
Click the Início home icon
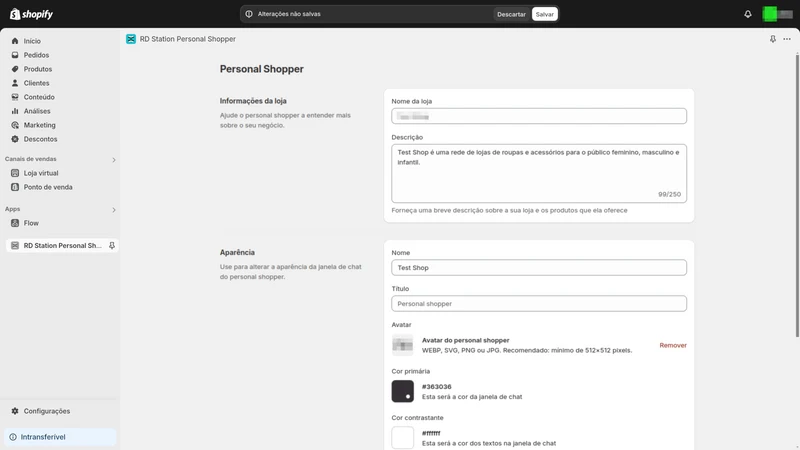tap(15, 41)
